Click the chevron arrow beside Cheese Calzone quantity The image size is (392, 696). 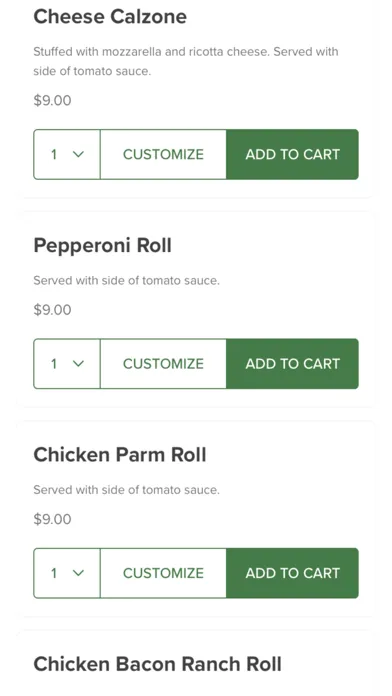pos(78,154)
